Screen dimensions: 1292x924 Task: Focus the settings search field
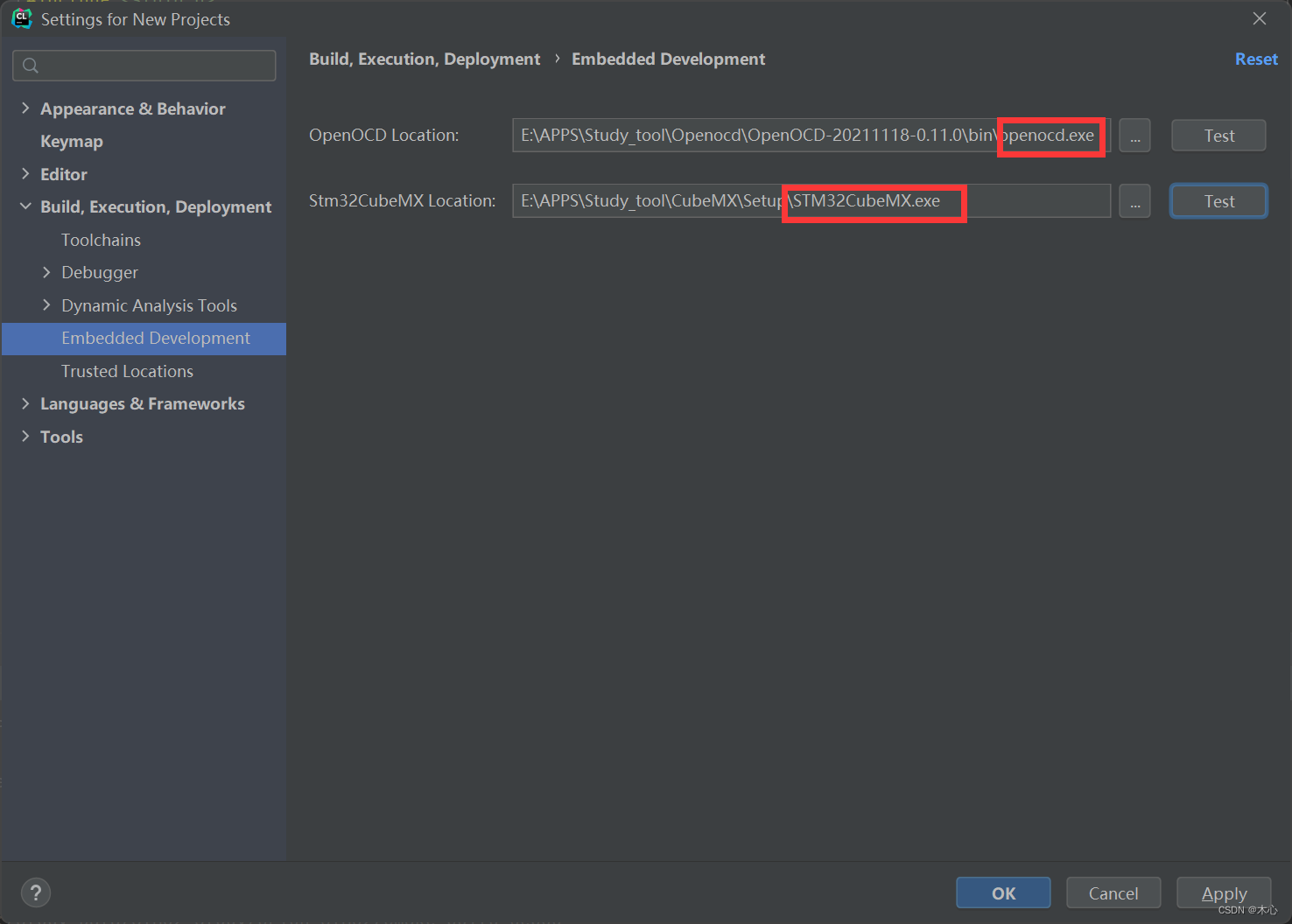(144, 66)
